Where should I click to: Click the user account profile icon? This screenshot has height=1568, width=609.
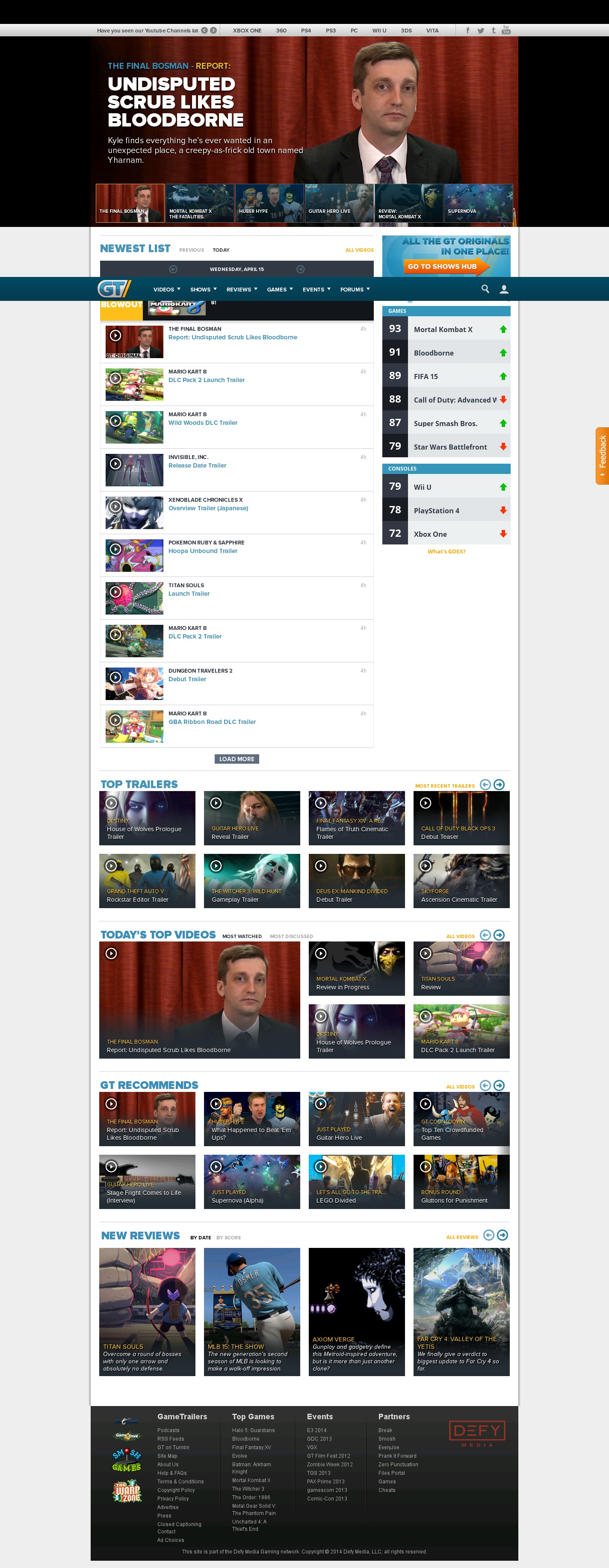(504, 290)
